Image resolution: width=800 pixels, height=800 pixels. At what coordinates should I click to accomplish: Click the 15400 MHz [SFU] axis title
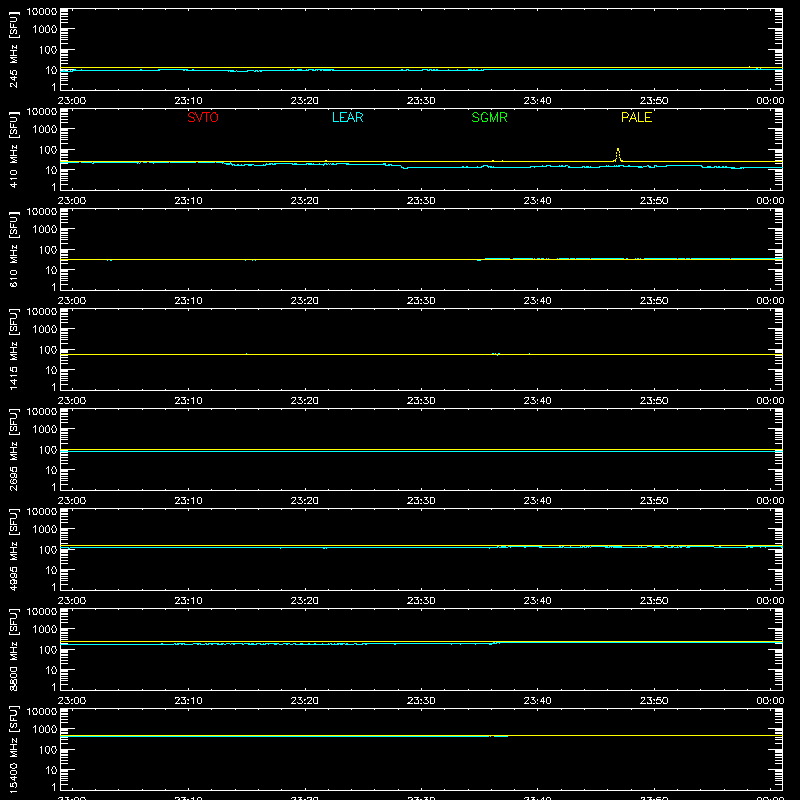tap(13, 749)
